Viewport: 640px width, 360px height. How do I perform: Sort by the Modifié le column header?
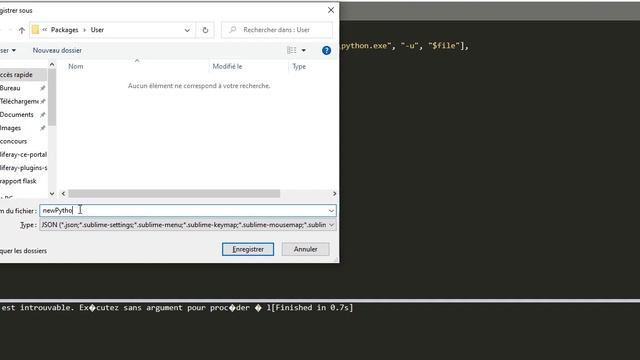point(227,66)
